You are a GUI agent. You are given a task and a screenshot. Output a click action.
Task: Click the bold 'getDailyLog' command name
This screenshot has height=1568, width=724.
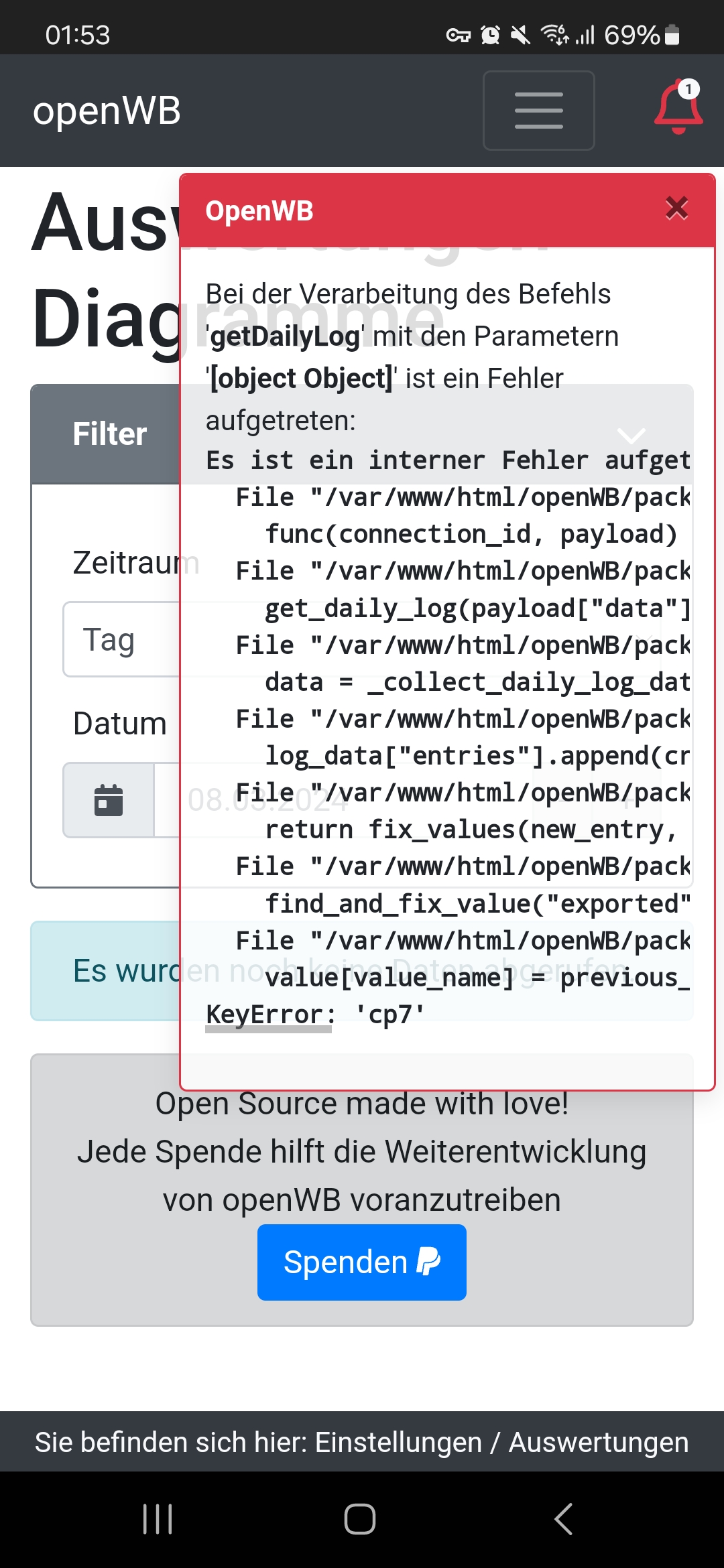pos(286,336)
